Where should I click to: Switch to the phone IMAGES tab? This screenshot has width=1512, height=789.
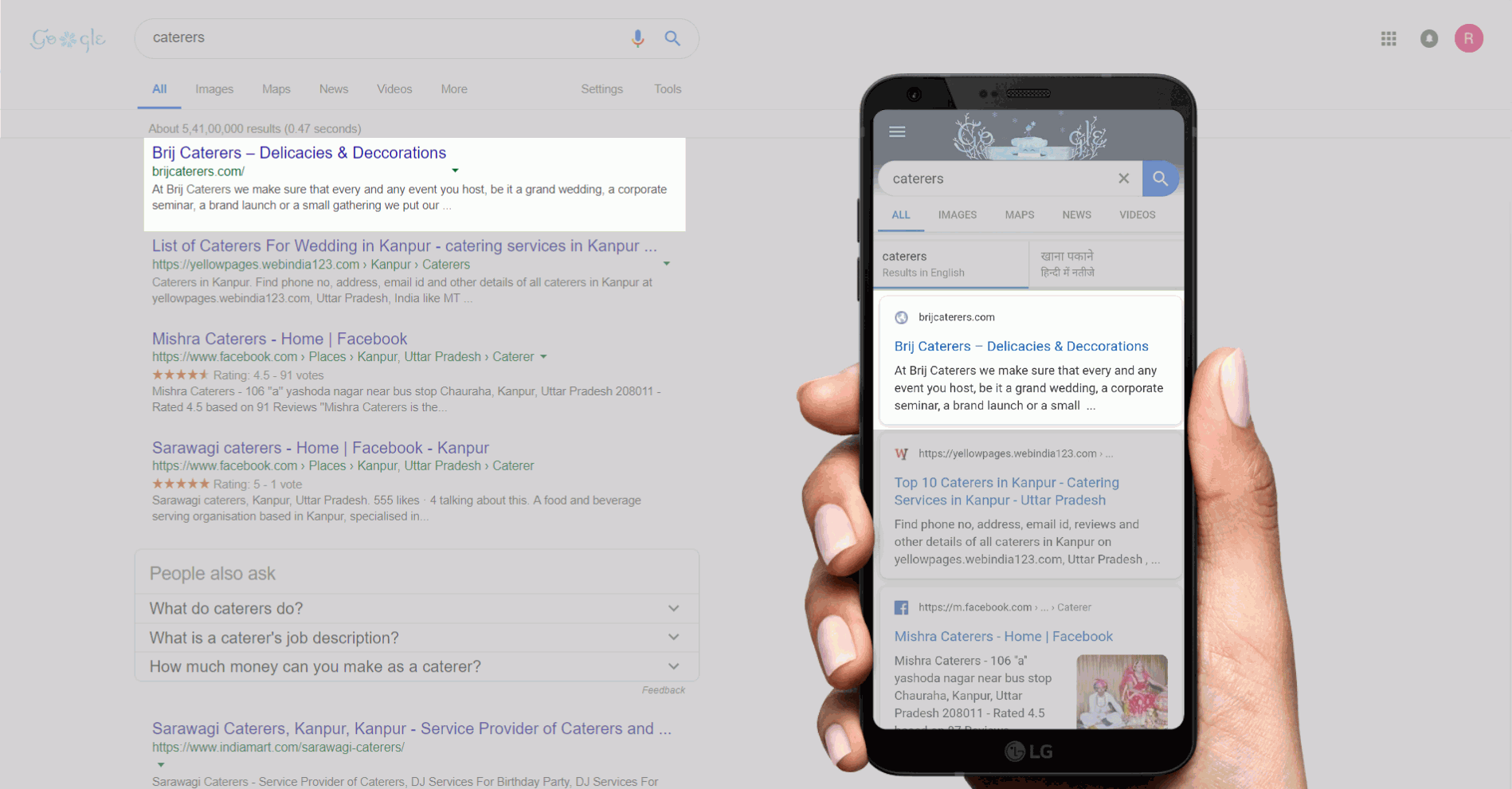click(958, 215)
